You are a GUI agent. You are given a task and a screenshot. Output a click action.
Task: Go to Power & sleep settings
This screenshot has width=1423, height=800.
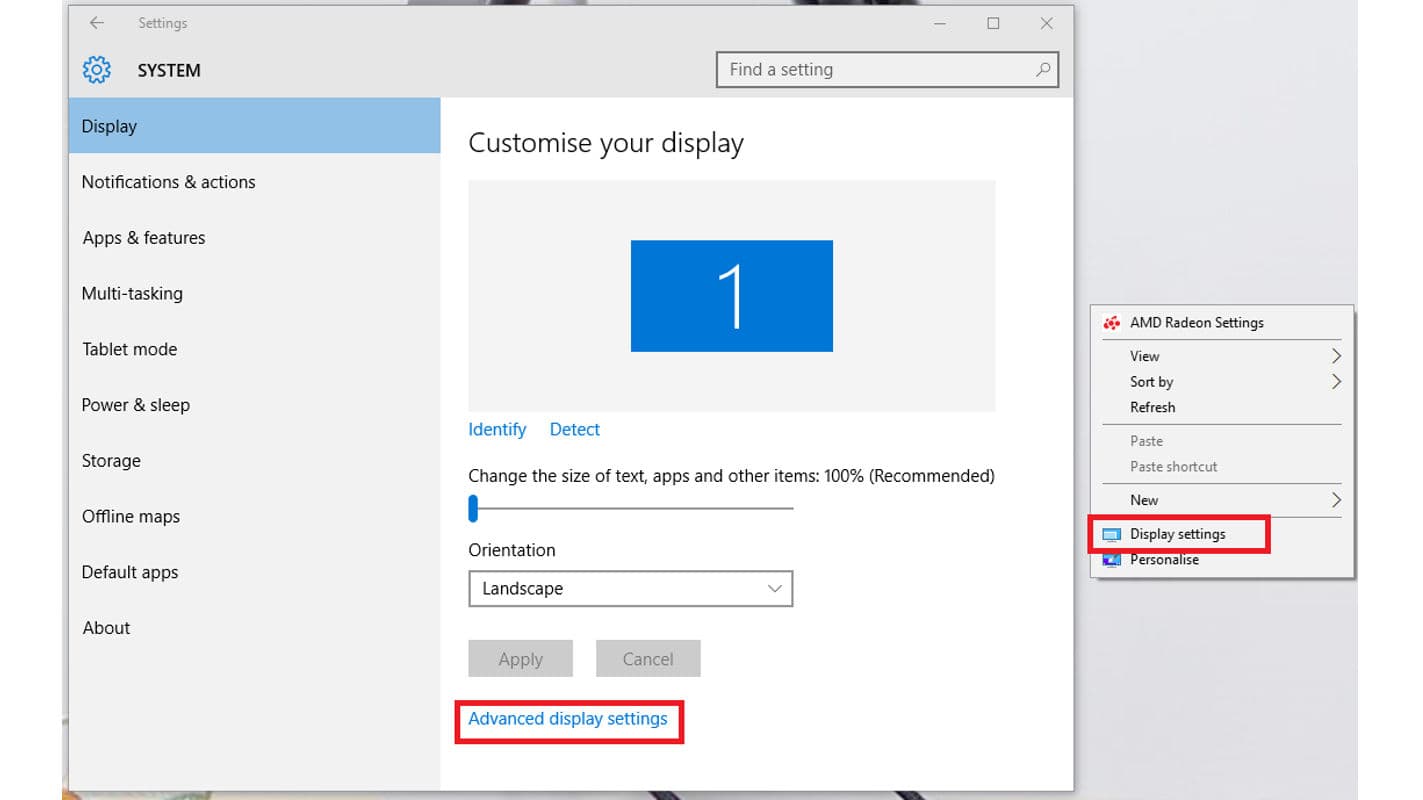(135, 405)
